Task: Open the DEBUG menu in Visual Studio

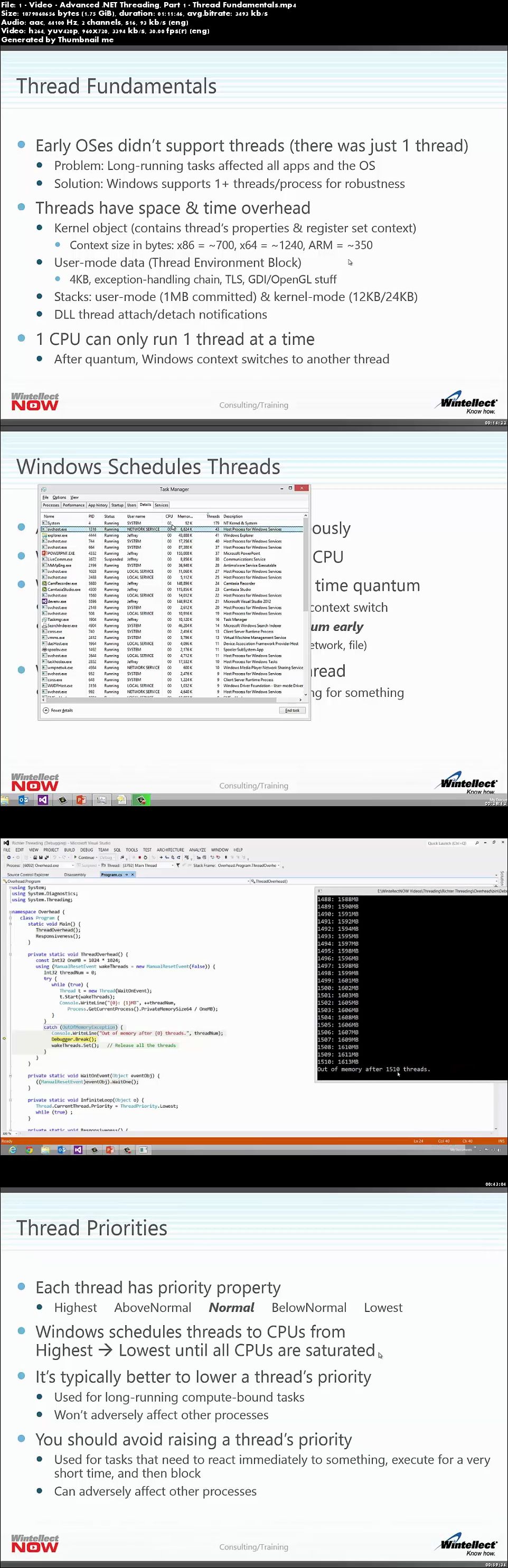Action: coord(87,850)
